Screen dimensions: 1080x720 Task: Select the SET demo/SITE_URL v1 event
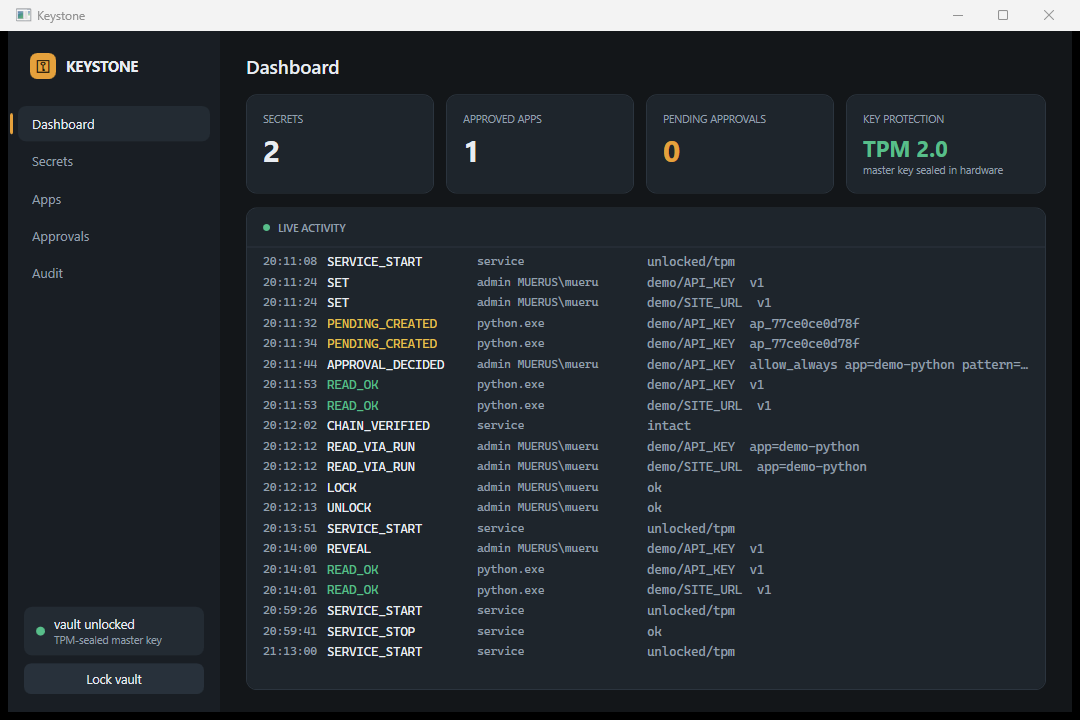(645, 302)
